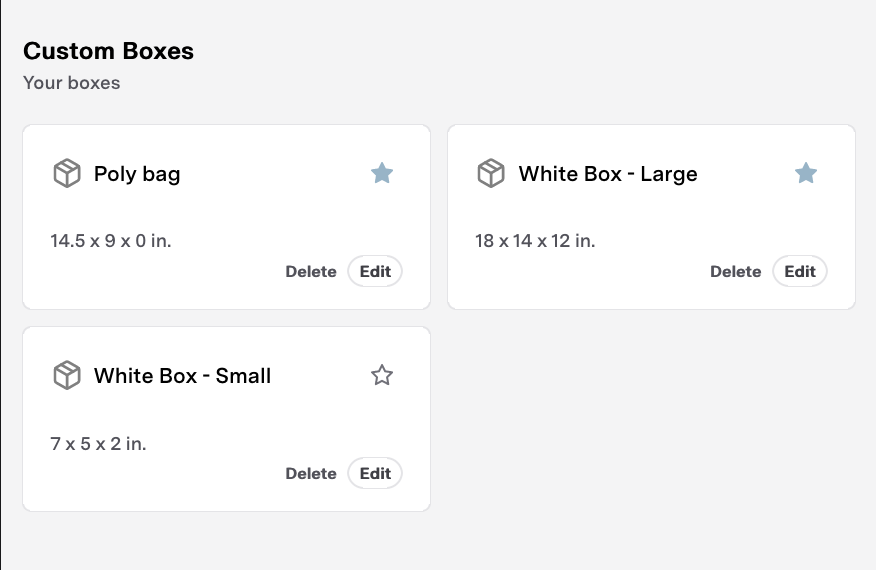Image resolution: width=876 pixels, height=570 pixels.
Task: Click the package icon beside White Box - Large
Action: [491, 173]
